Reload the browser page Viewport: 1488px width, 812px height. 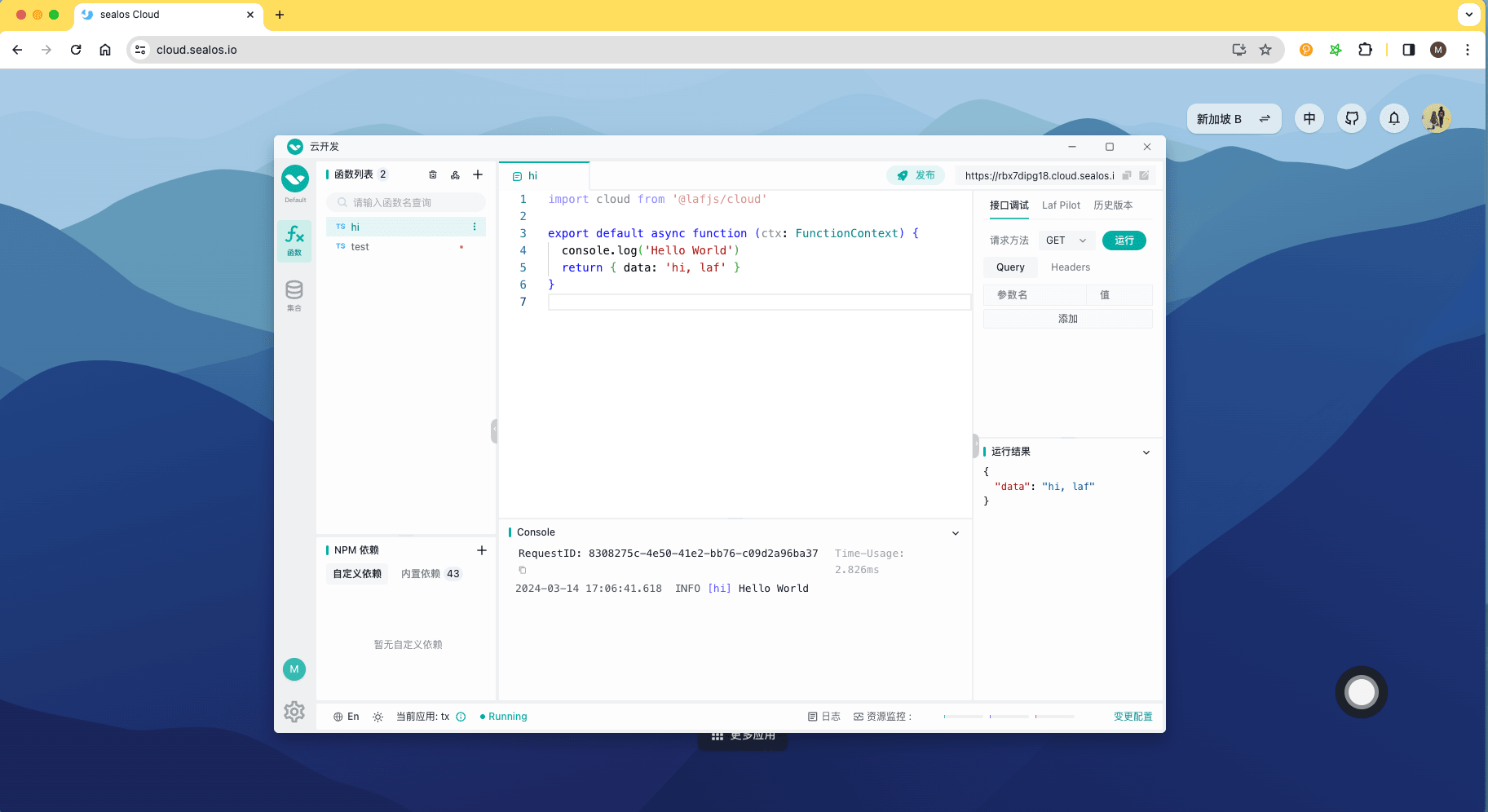tap(76, 50)
